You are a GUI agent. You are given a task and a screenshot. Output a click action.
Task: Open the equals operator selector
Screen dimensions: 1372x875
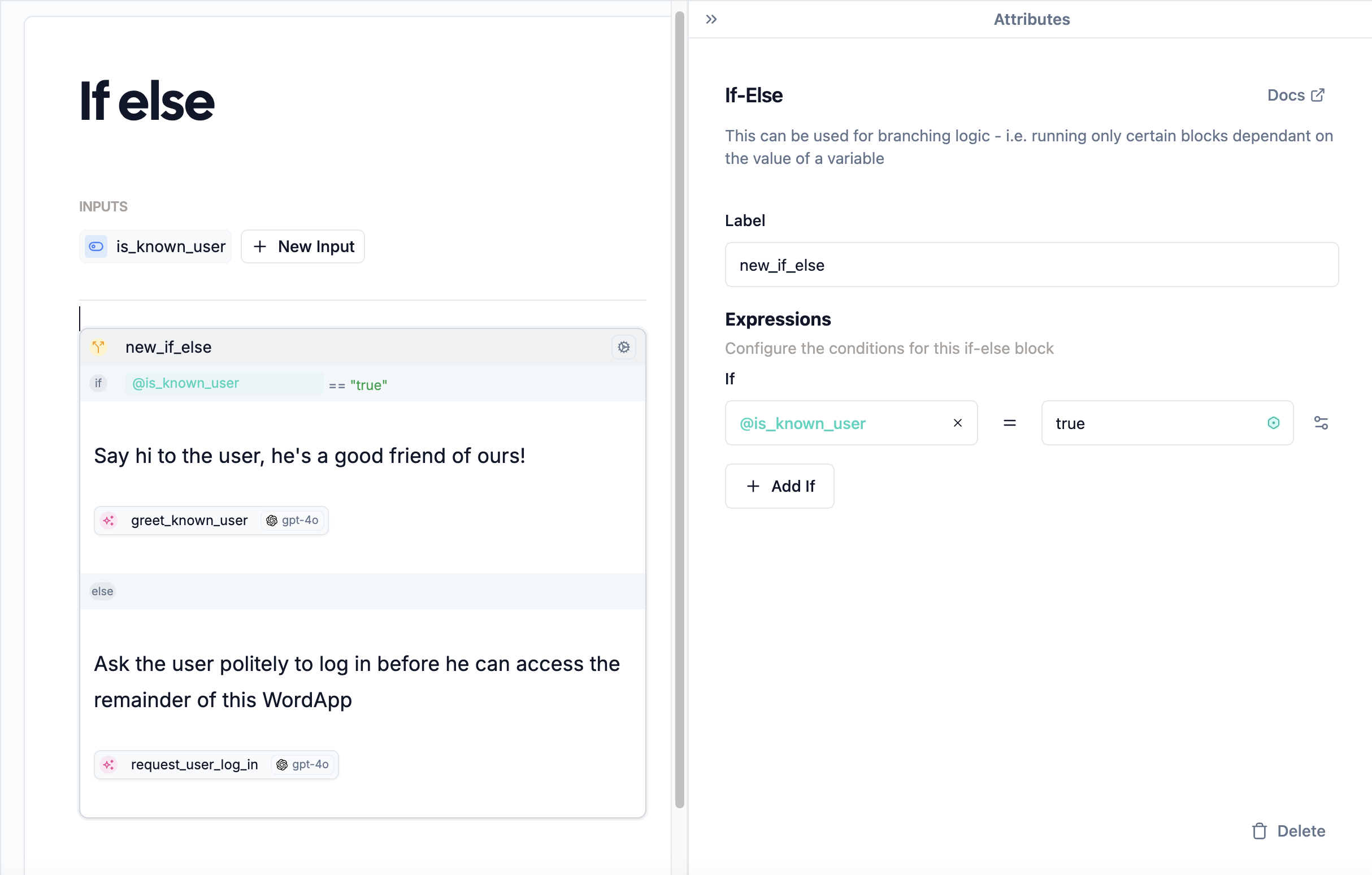tap(1009, 423)
